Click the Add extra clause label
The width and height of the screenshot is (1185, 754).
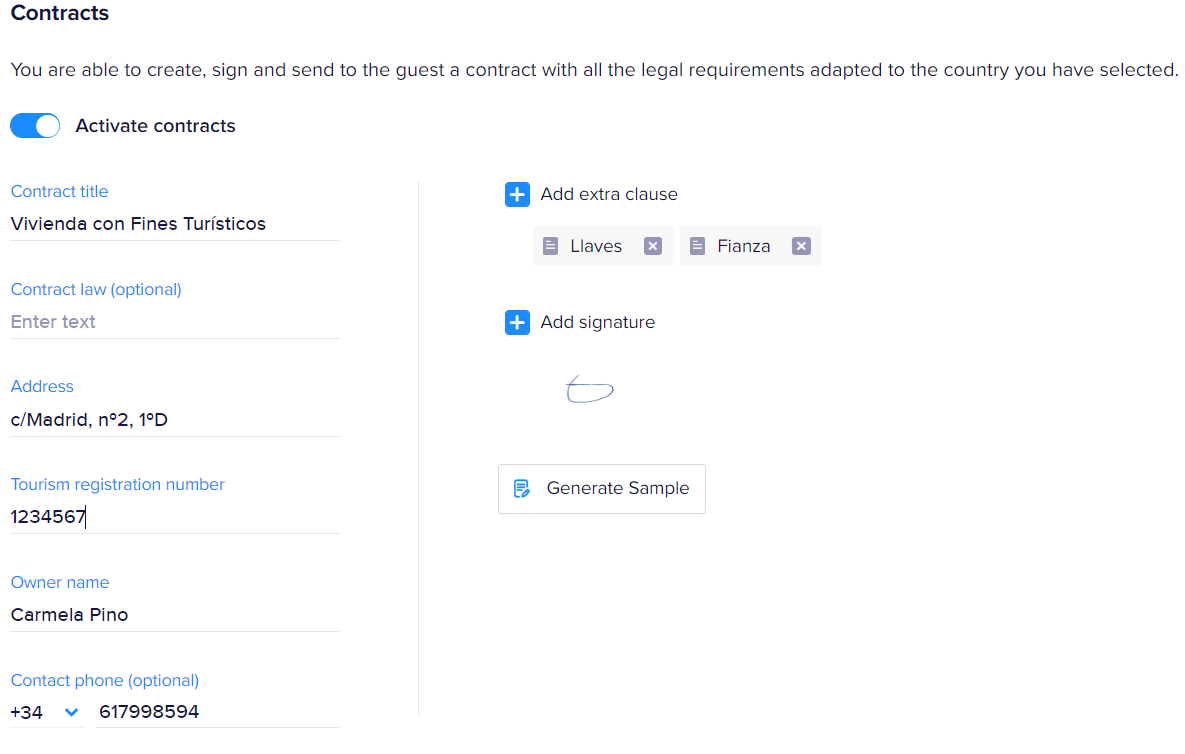pyautogui.click(x=609, y=195)
